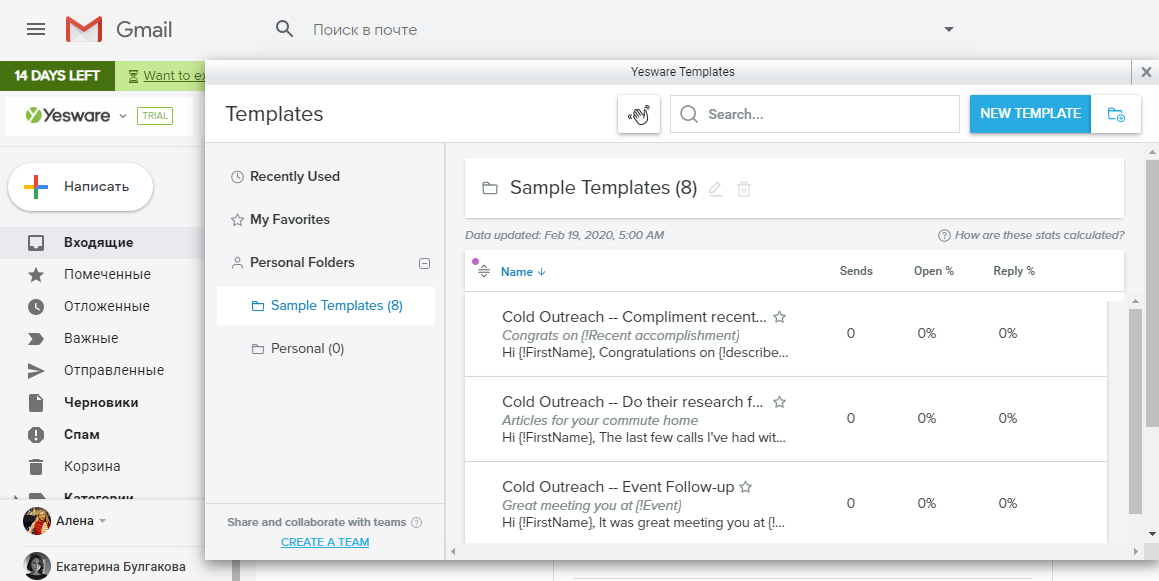Open Алена account status dropdown
Image resolution: width=1159 pixels, height=581 pixels.
point(103,521)
